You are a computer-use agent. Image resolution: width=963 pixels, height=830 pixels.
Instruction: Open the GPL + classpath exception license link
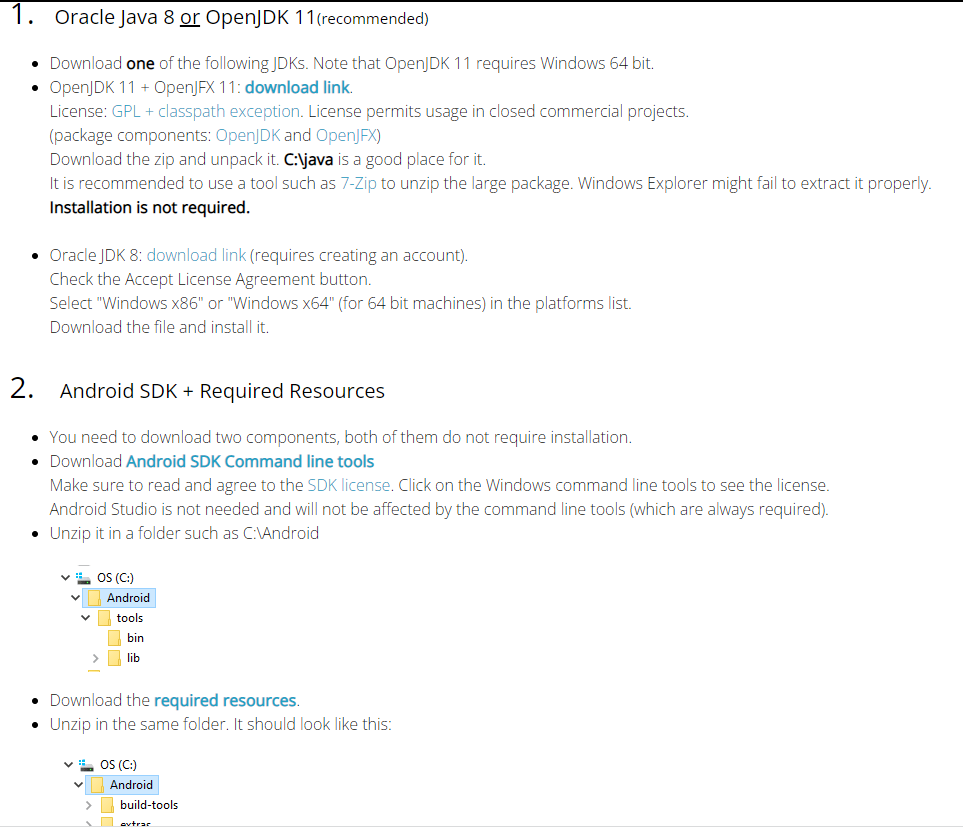[207, 111]
